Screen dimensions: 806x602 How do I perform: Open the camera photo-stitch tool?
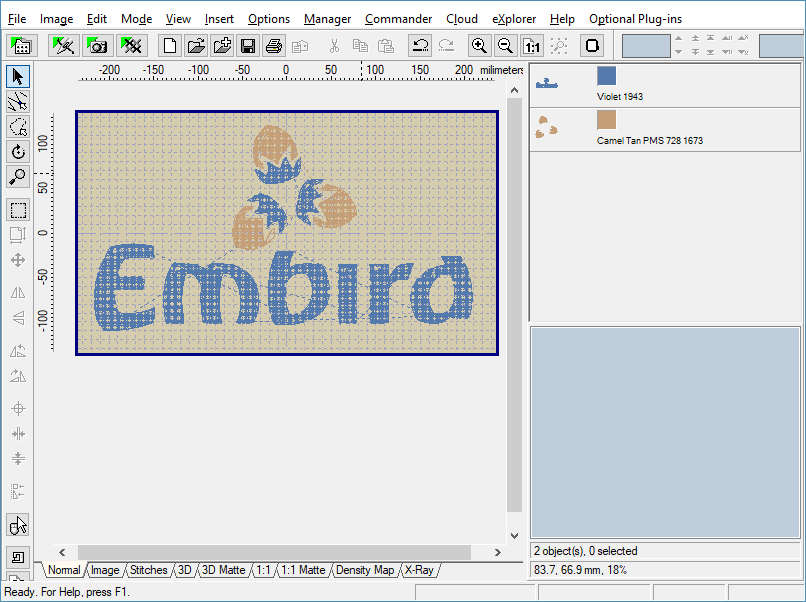click(97, 46)
